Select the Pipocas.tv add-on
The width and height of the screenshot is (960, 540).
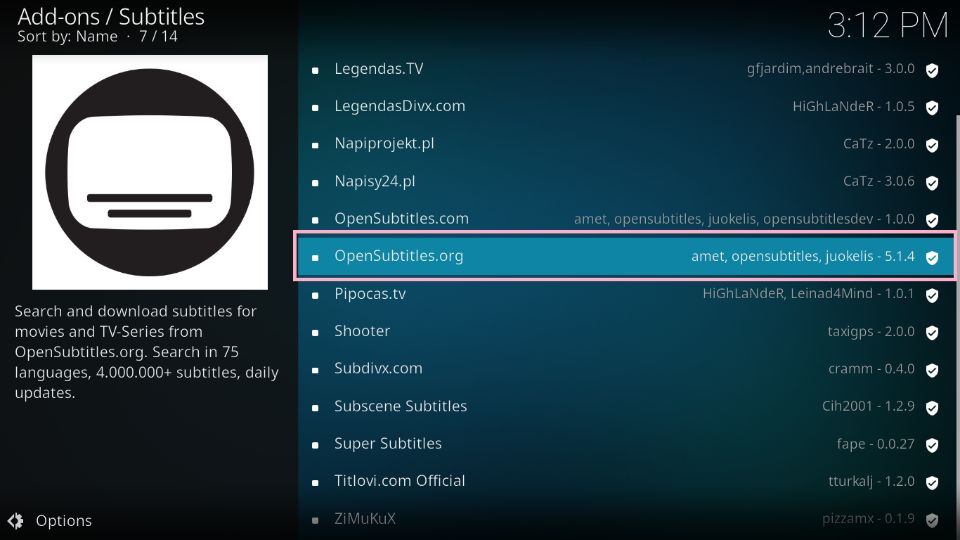[x=626, y=294]
